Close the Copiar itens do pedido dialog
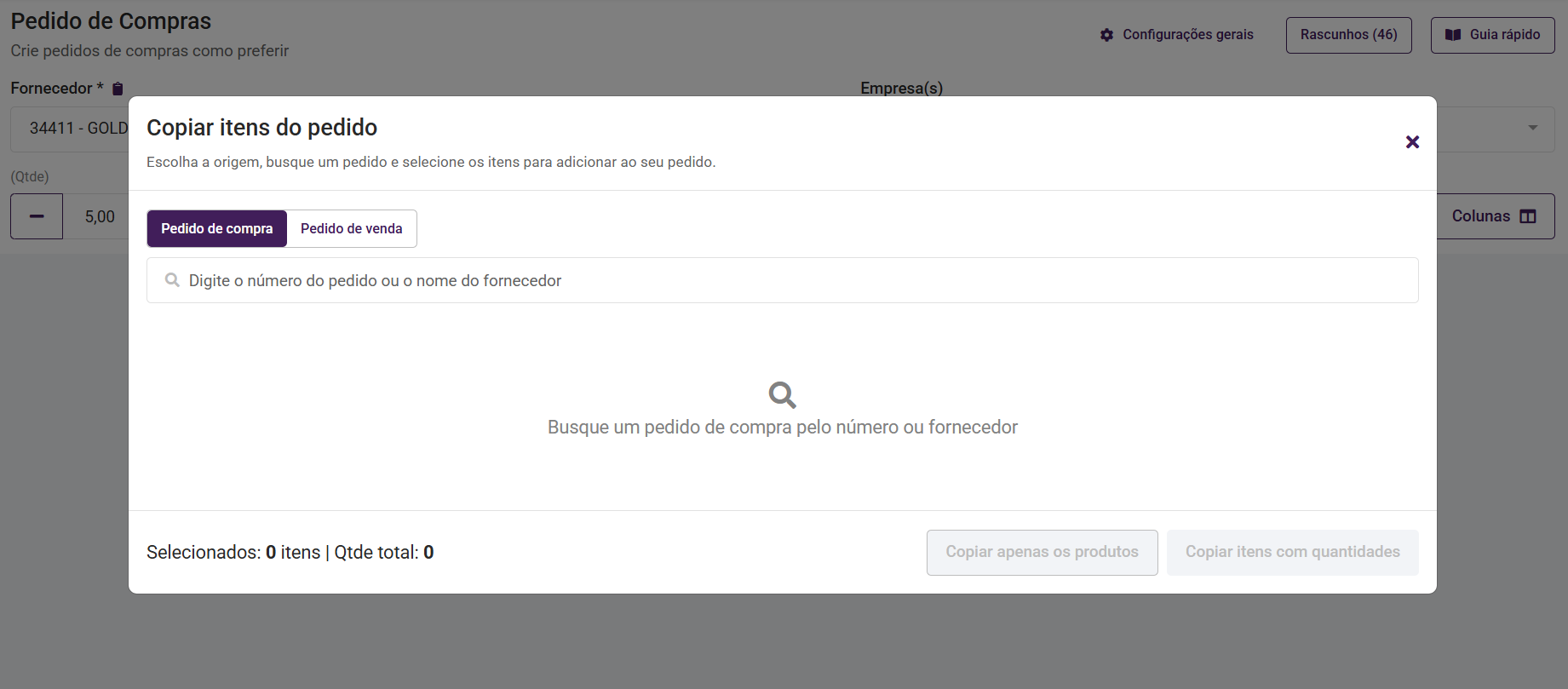This screenshot has width=1568, height=689. pos(1412,142)
